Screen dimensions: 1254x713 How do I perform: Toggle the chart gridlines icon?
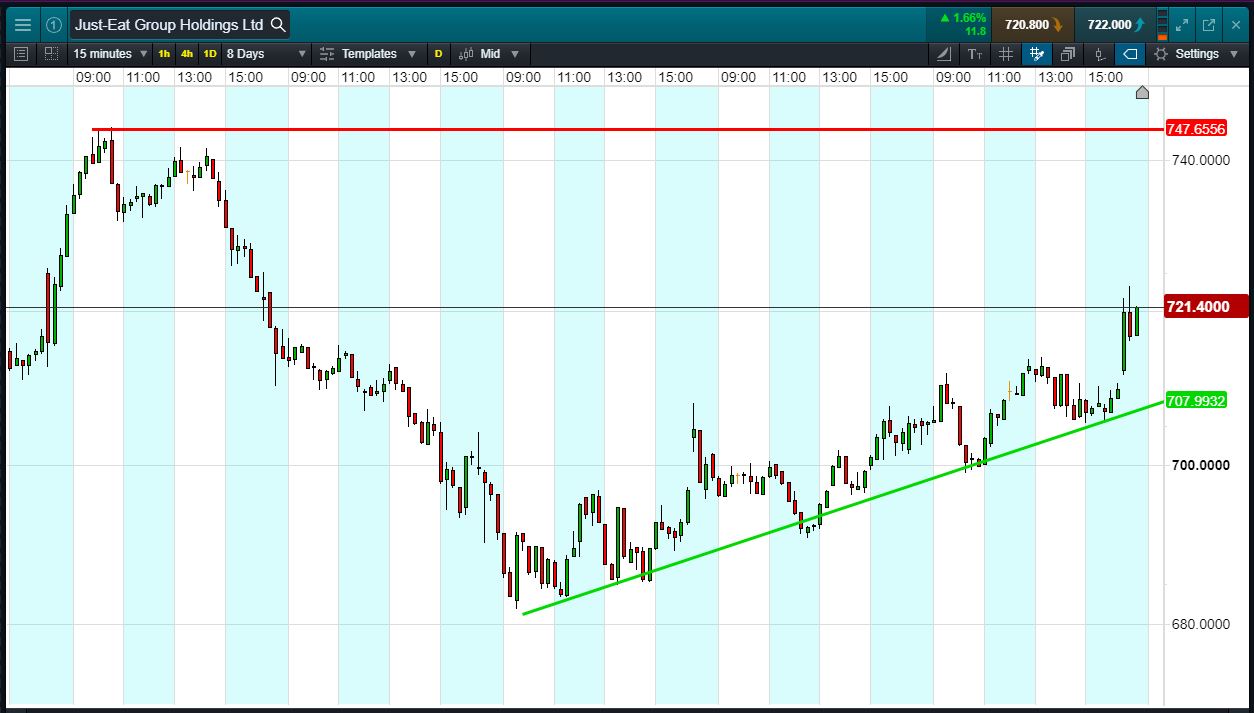pyautogui.click(x=1006, y=54)
